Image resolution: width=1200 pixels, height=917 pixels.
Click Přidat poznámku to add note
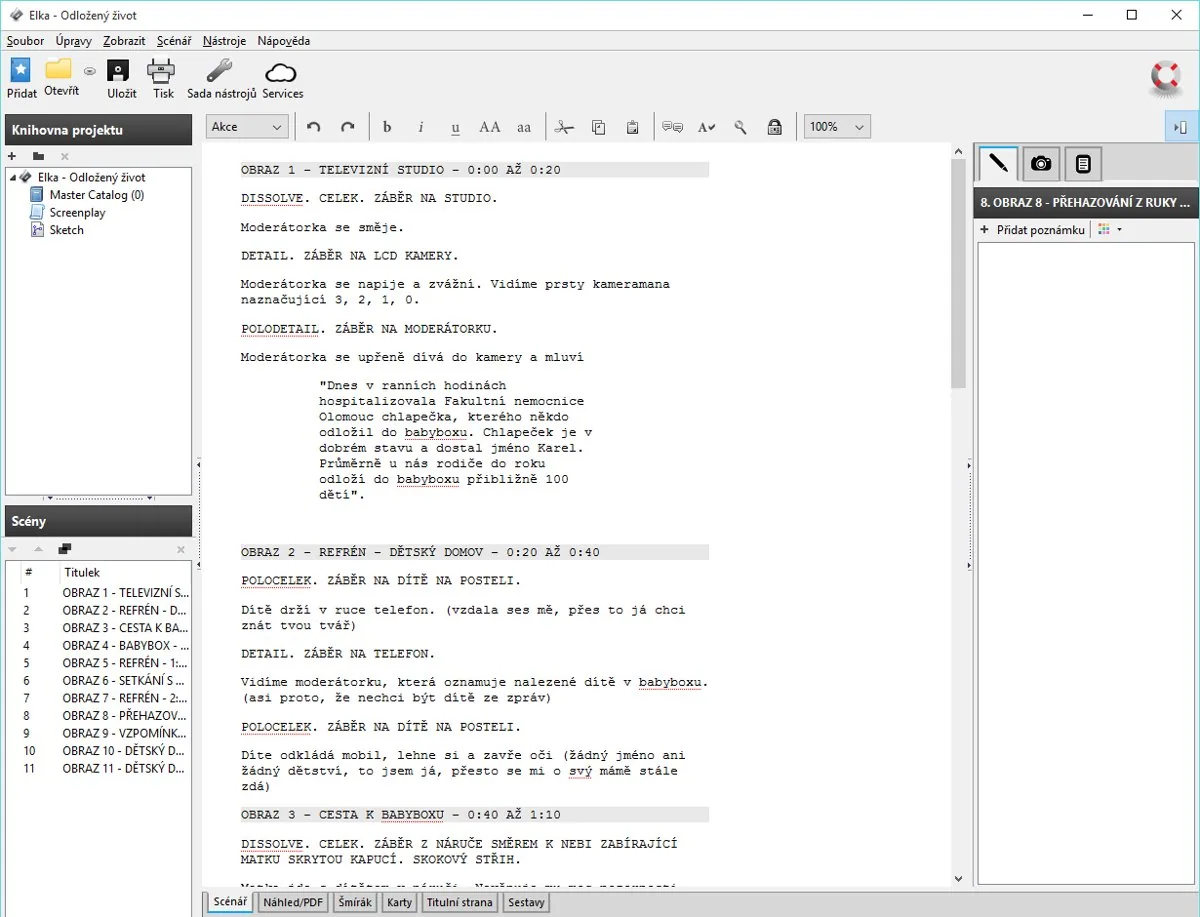[1032, 230]
